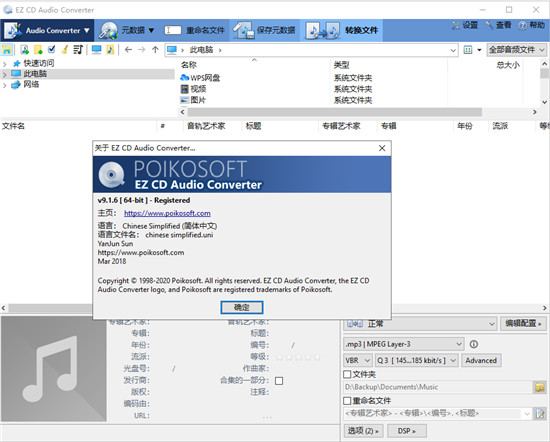Open the 元数据 metadata menu

point(127,31)
